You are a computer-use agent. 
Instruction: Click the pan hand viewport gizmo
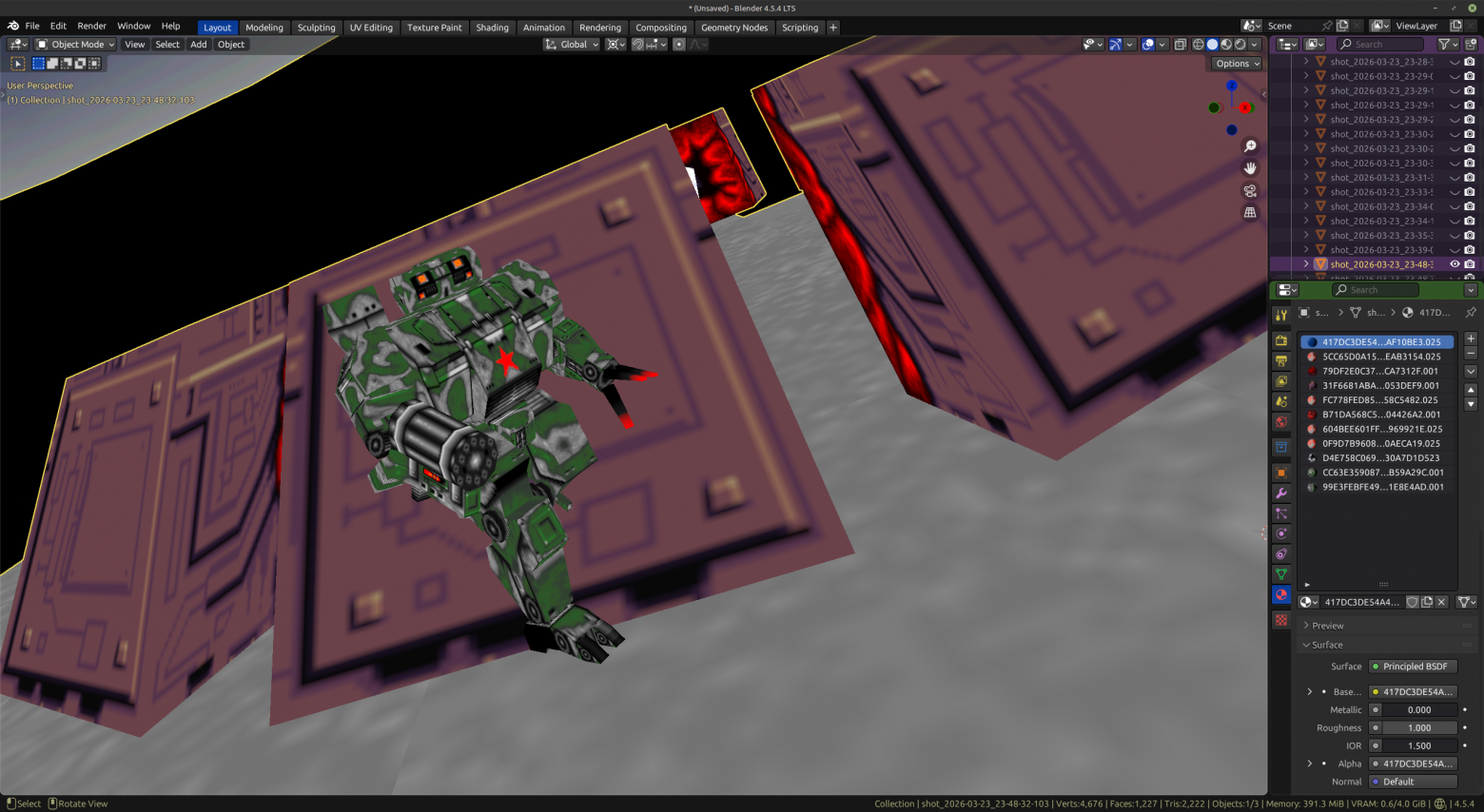click(1250, 168)
